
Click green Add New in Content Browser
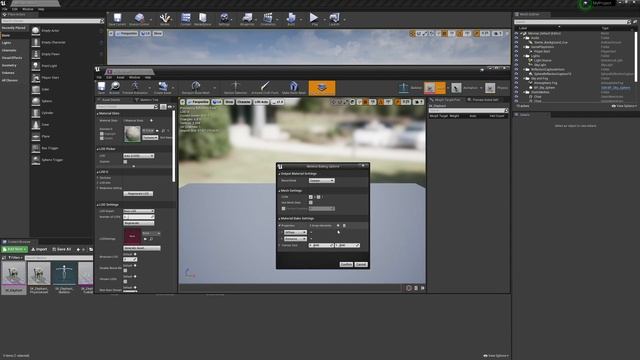[15, 249]
